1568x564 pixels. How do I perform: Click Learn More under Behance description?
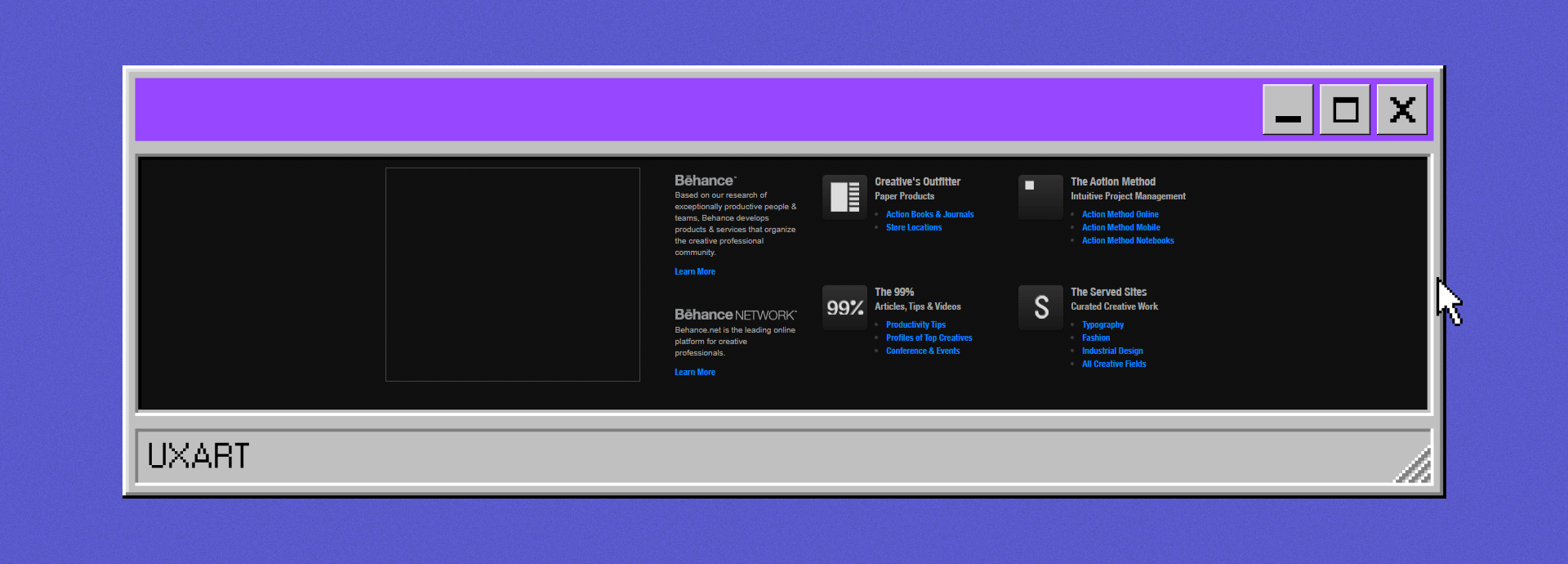click(694, 271)
